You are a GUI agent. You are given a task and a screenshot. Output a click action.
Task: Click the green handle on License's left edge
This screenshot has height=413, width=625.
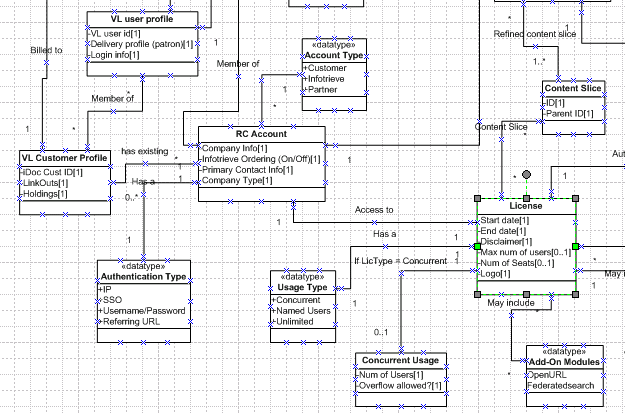478,246
